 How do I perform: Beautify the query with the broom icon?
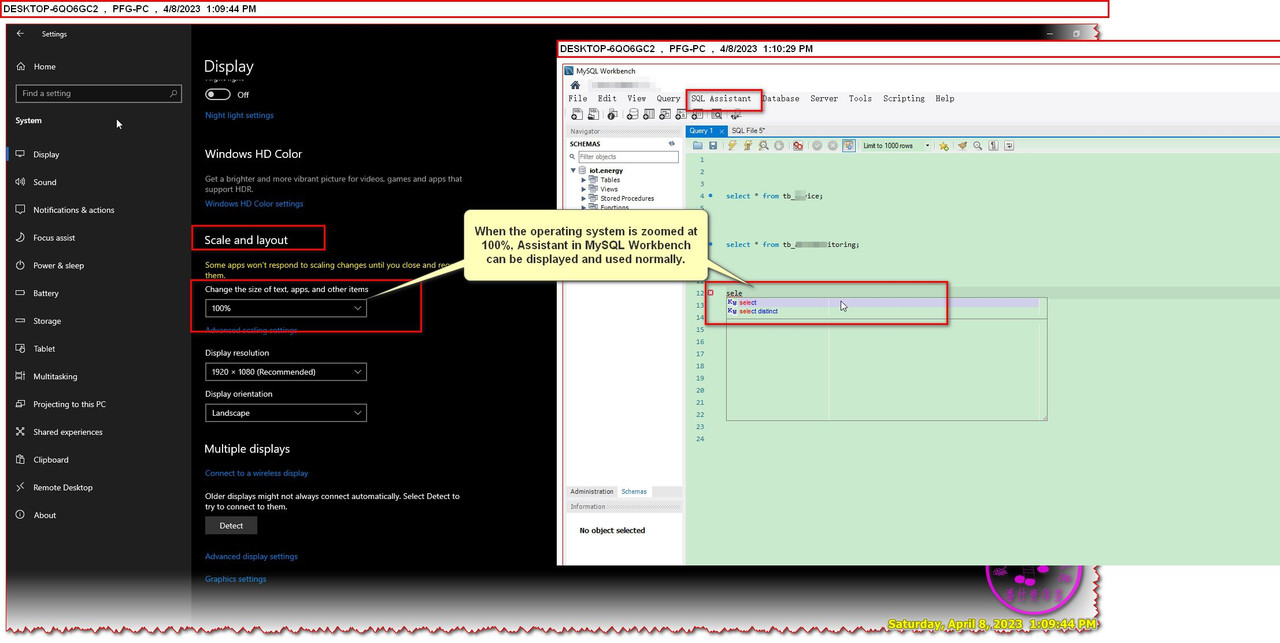pyautogui.click(x=962, y=146)
